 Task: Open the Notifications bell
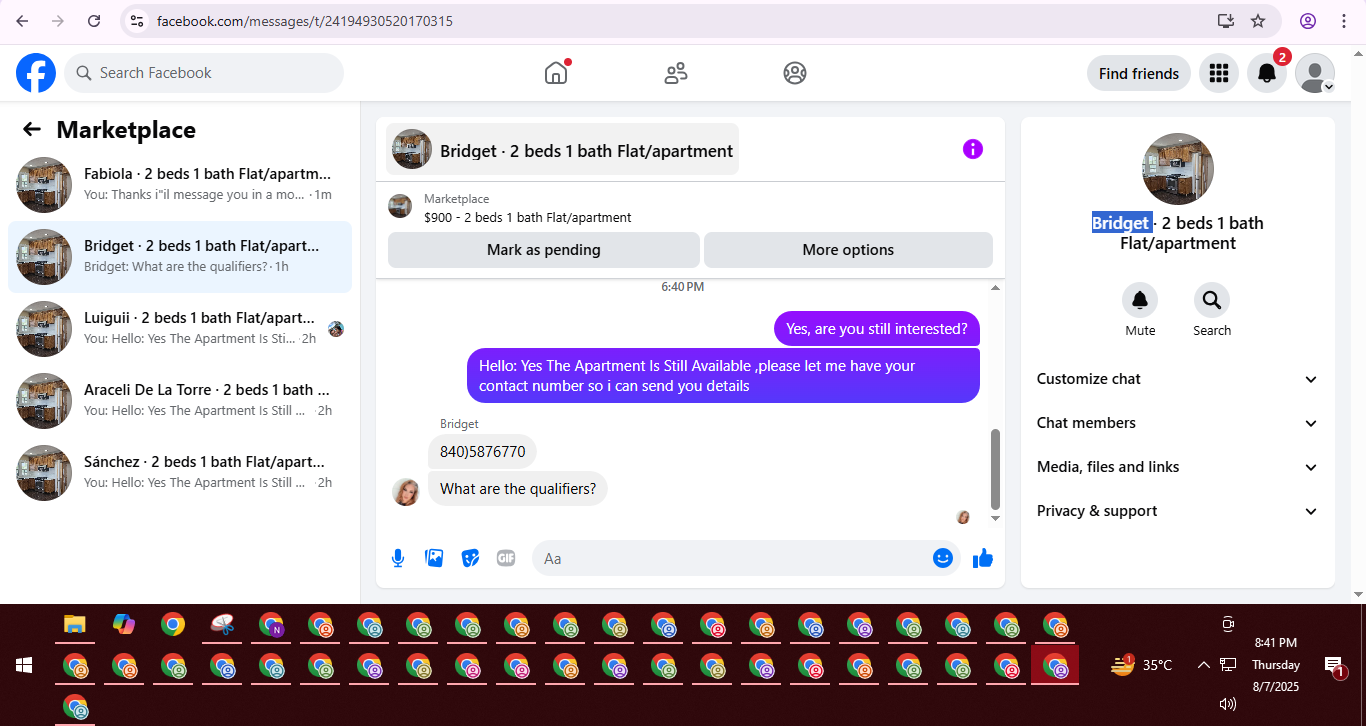coord(1266,73)
